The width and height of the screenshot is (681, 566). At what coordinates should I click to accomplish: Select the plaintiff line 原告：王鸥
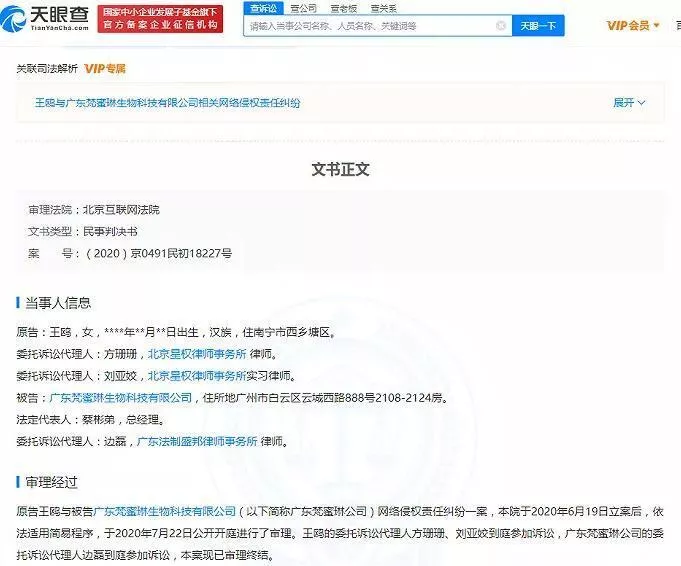tap(175, 332)
